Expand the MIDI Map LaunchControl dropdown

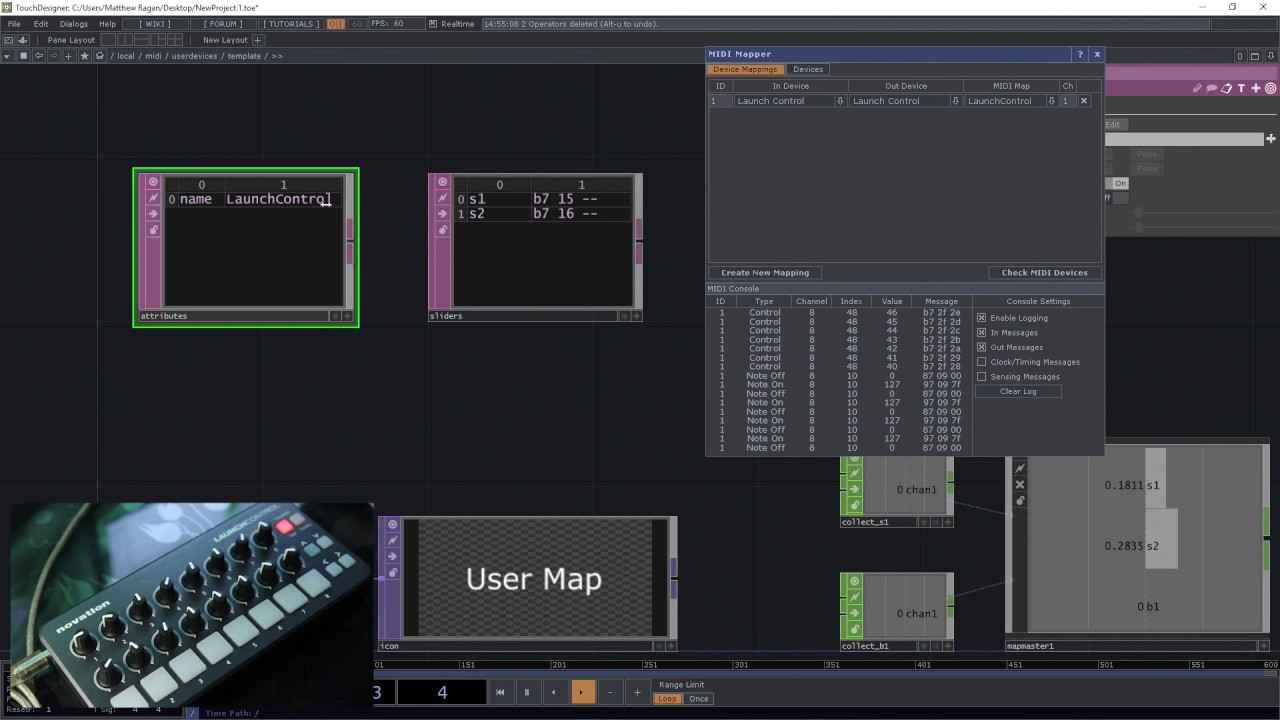(x=1051, y=101)
